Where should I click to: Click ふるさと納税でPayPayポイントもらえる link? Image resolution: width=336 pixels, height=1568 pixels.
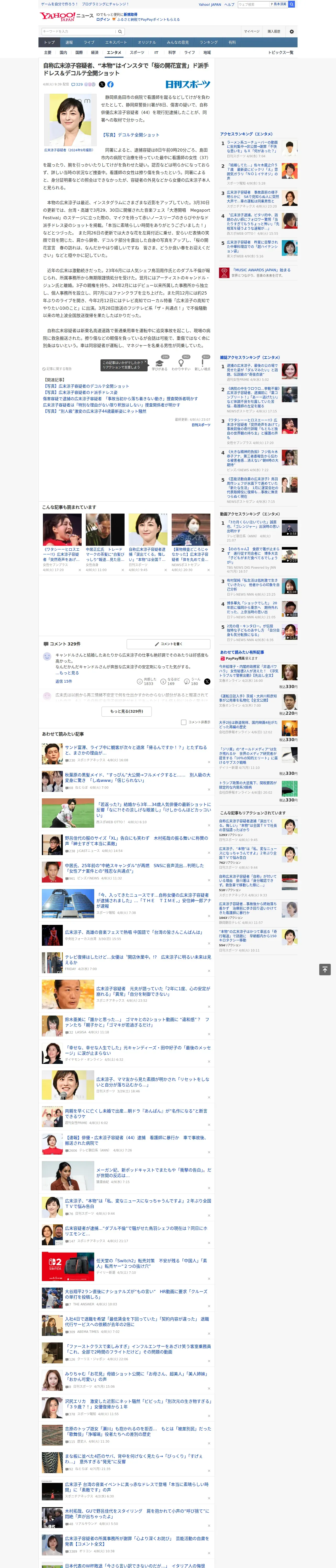(148, 20)
